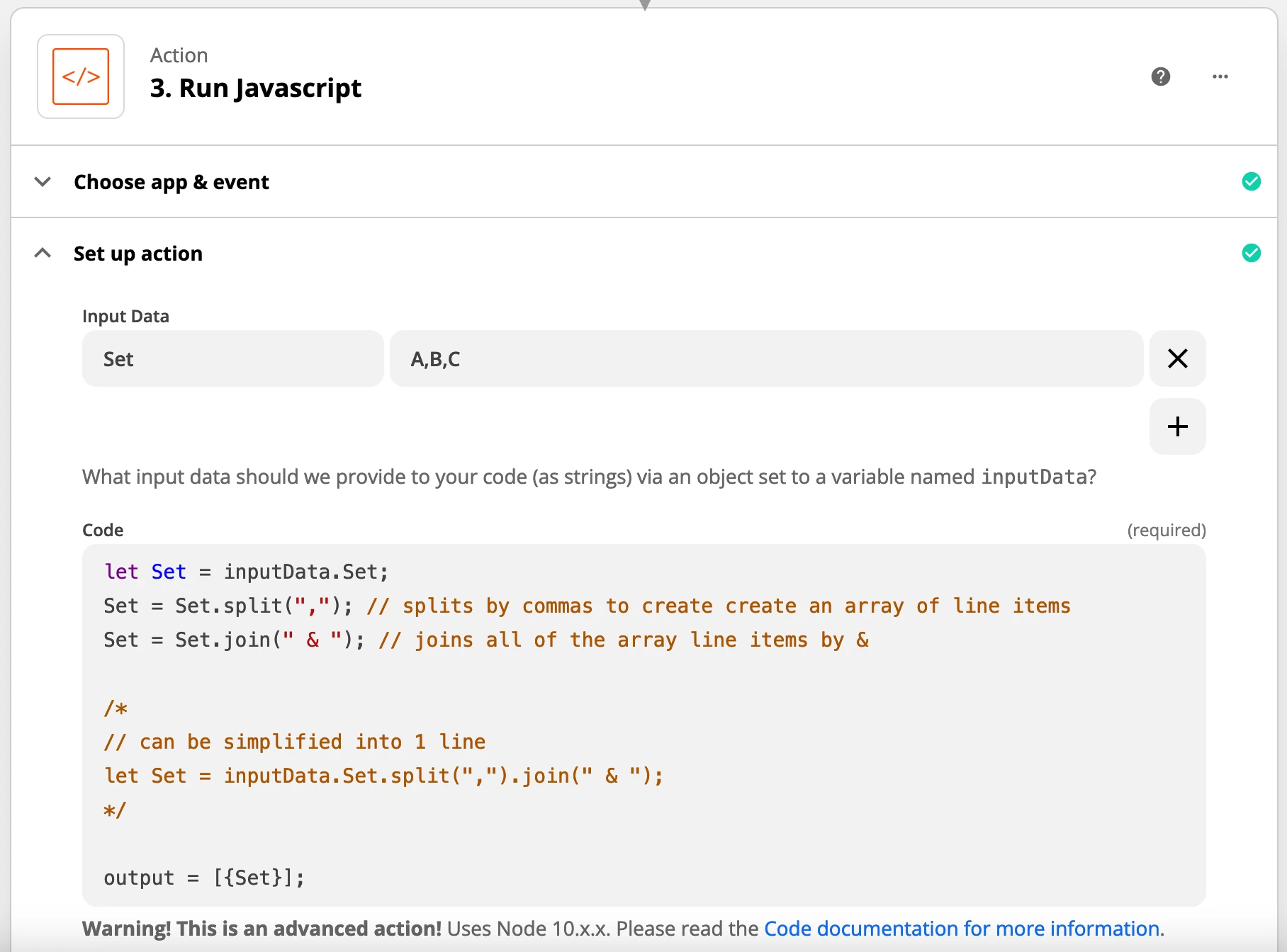The height and width of the screenshot is (952, 1287).
Task: Expand the Choose app & event section
Action: pos(43,182)
